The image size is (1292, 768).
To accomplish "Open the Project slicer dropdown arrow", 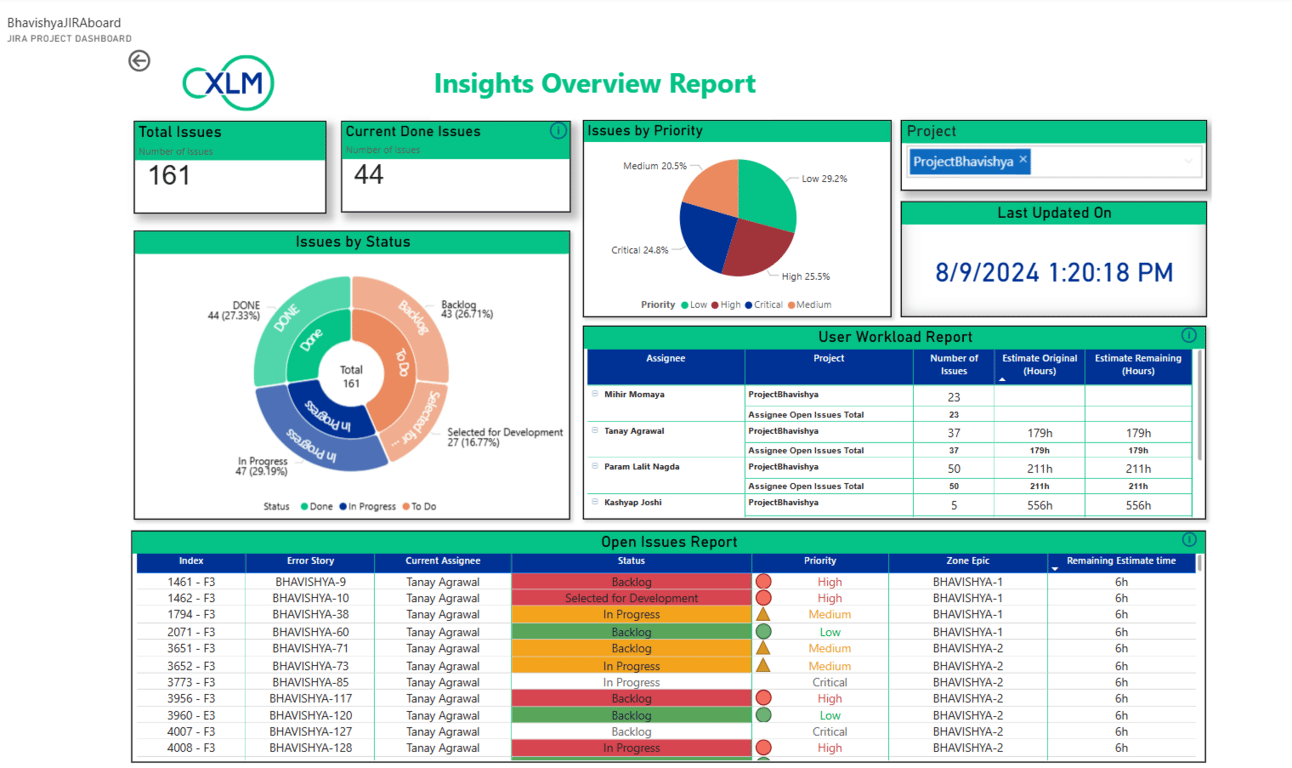I will [x=1188, y=161].
